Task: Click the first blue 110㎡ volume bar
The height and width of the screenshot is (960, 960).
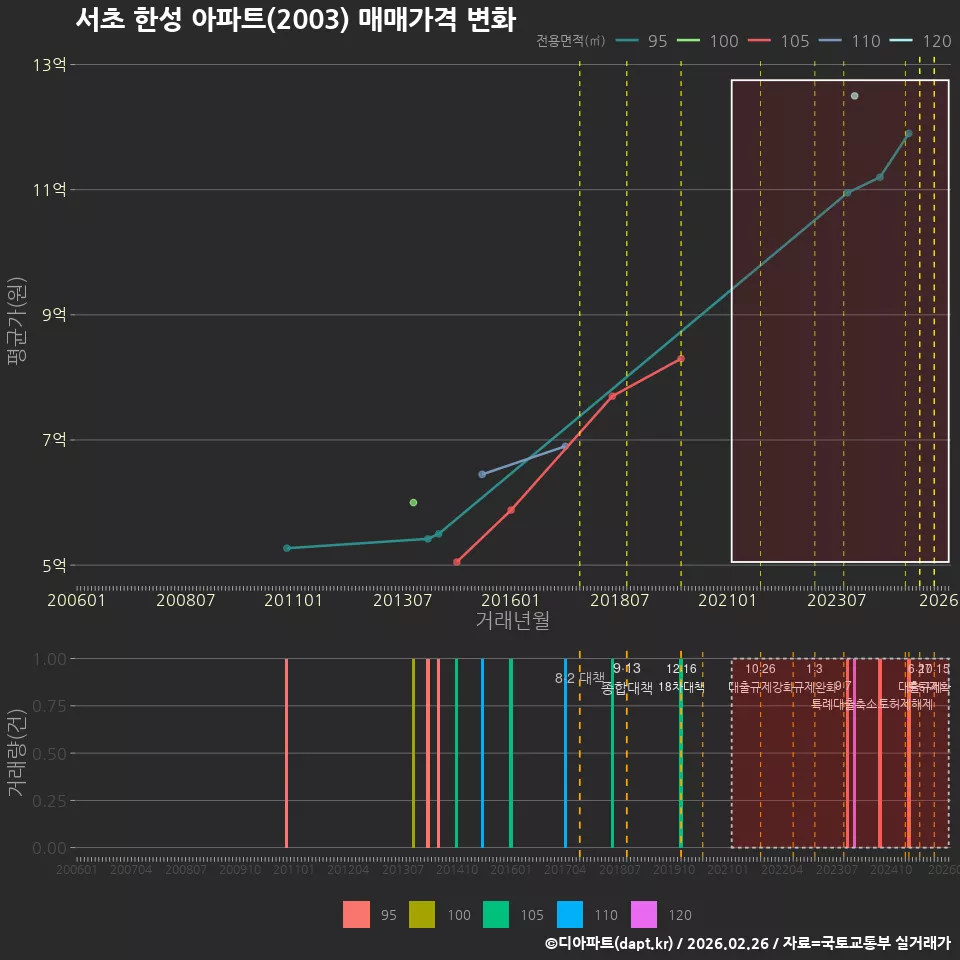Action: 482,753
